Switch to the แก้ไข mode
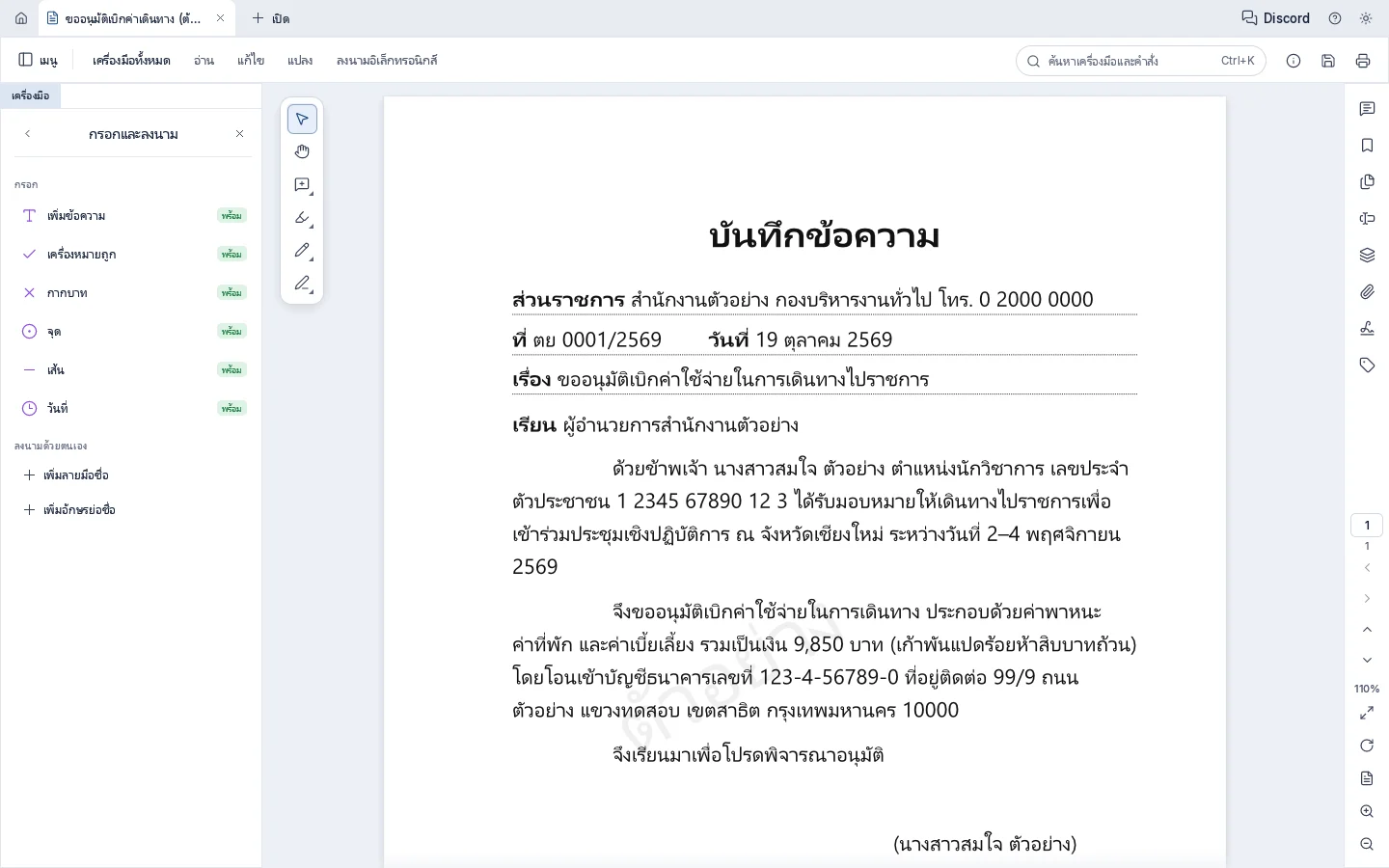Viewport: 1389px width, 868px height. 251,60
